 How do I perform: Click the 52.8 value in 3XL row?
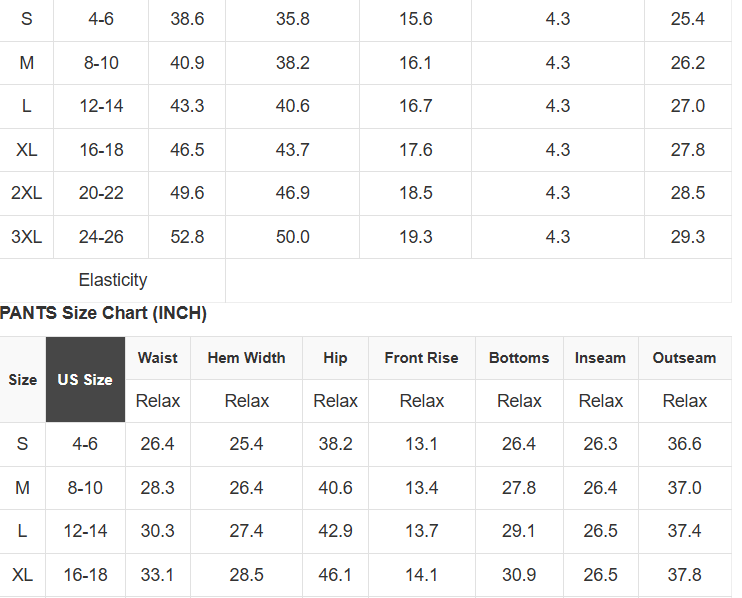(187, 237)
